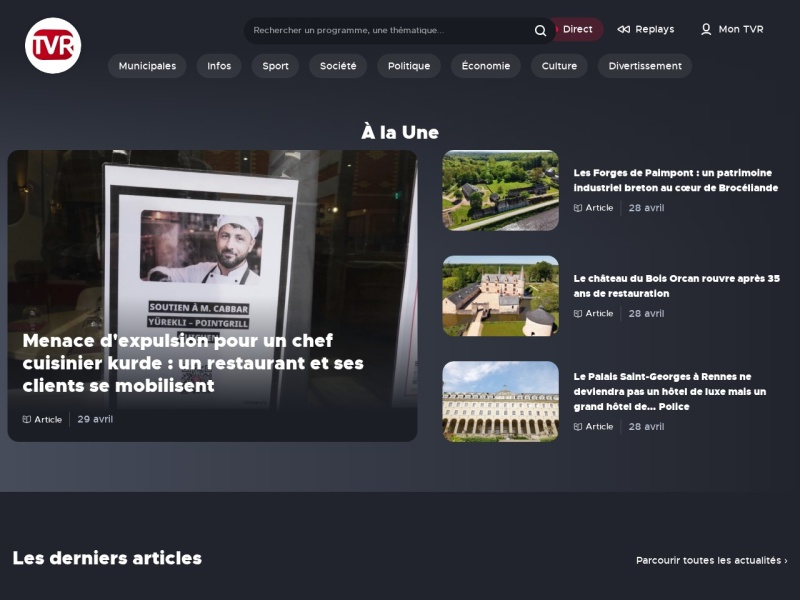Click 28 avril under Palais Saint-Georges
Screen dimensions: 800x600
(x=646, y=427)
